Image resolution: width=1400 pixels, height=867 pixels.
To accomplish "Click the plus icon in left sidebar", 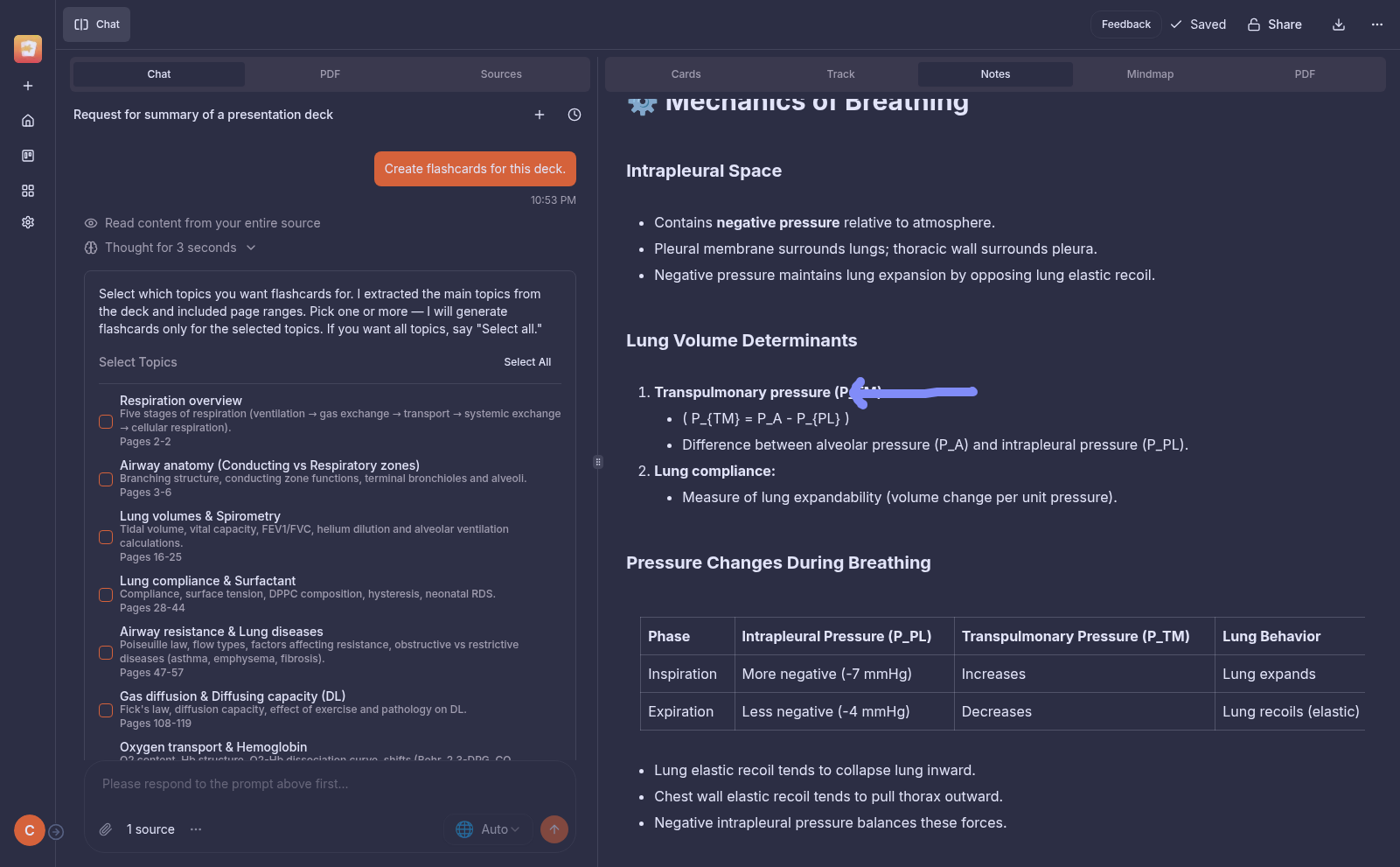I will tap(28, 86).
